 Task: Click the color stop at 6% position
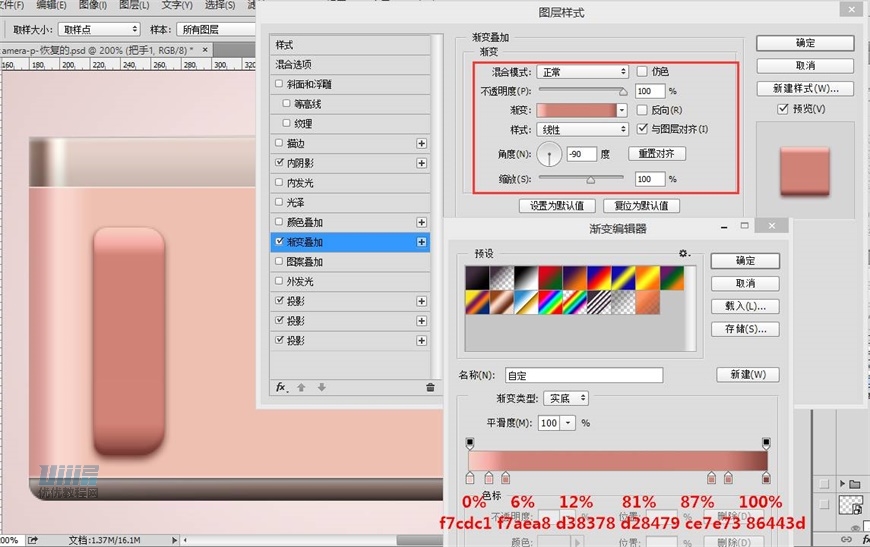point(488,478)
